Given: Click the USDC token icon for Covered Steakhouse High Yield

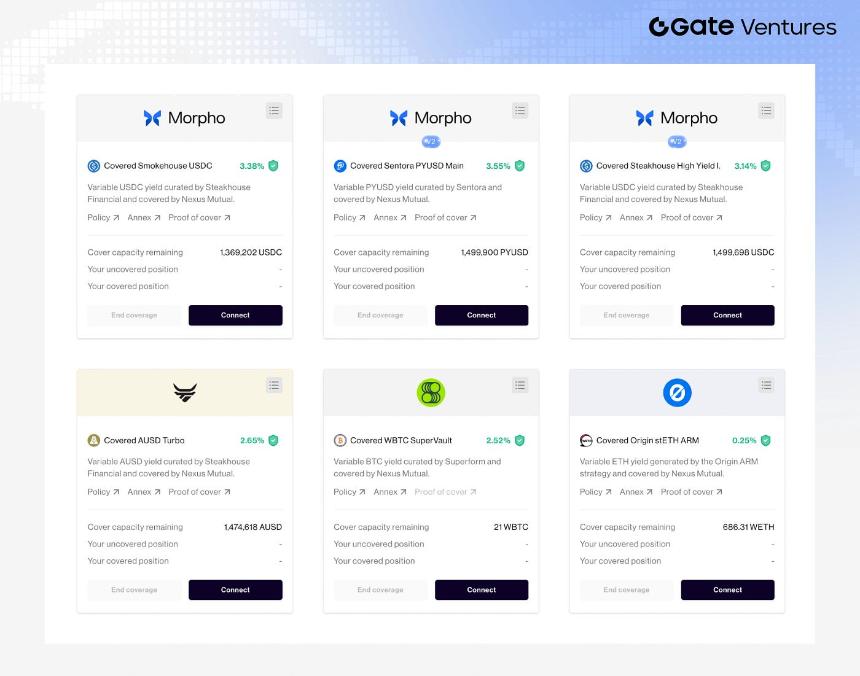Looking at the screenshot, I should click(x=586, y=166).
